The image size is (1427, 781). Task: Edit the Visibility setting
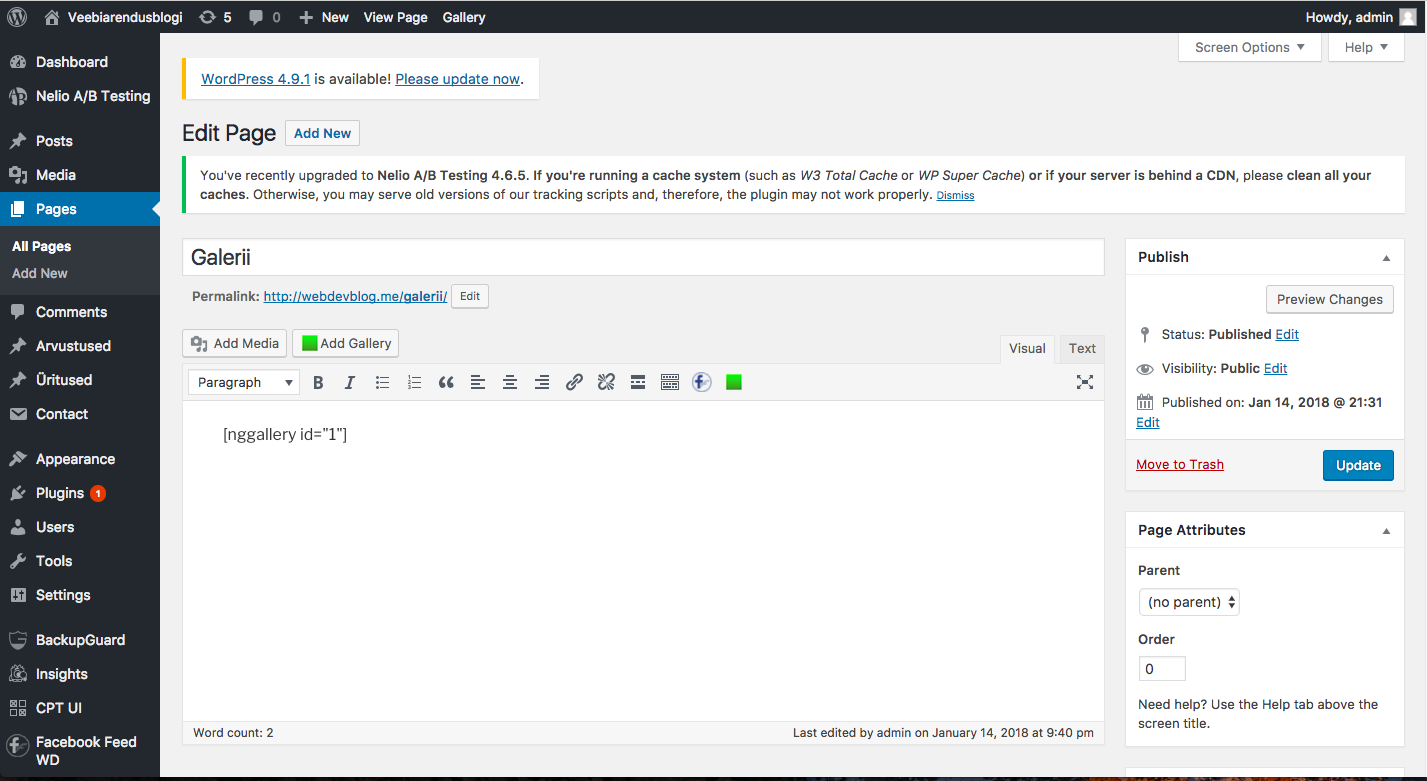point(1275,368)
